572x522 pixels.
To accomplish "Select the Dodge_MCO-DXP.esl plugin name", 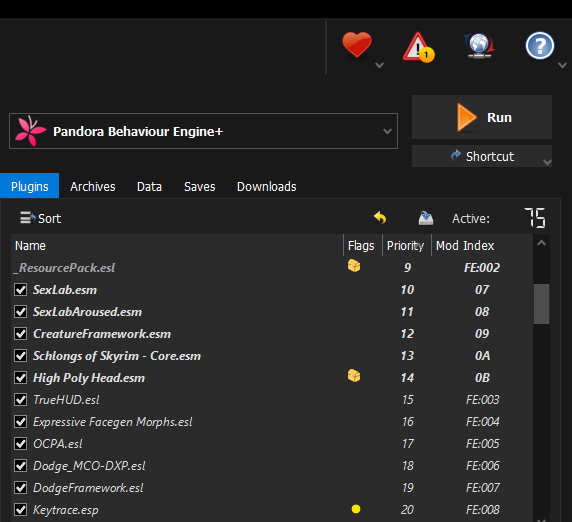I will pyautogui.click(x=89, y=465).
